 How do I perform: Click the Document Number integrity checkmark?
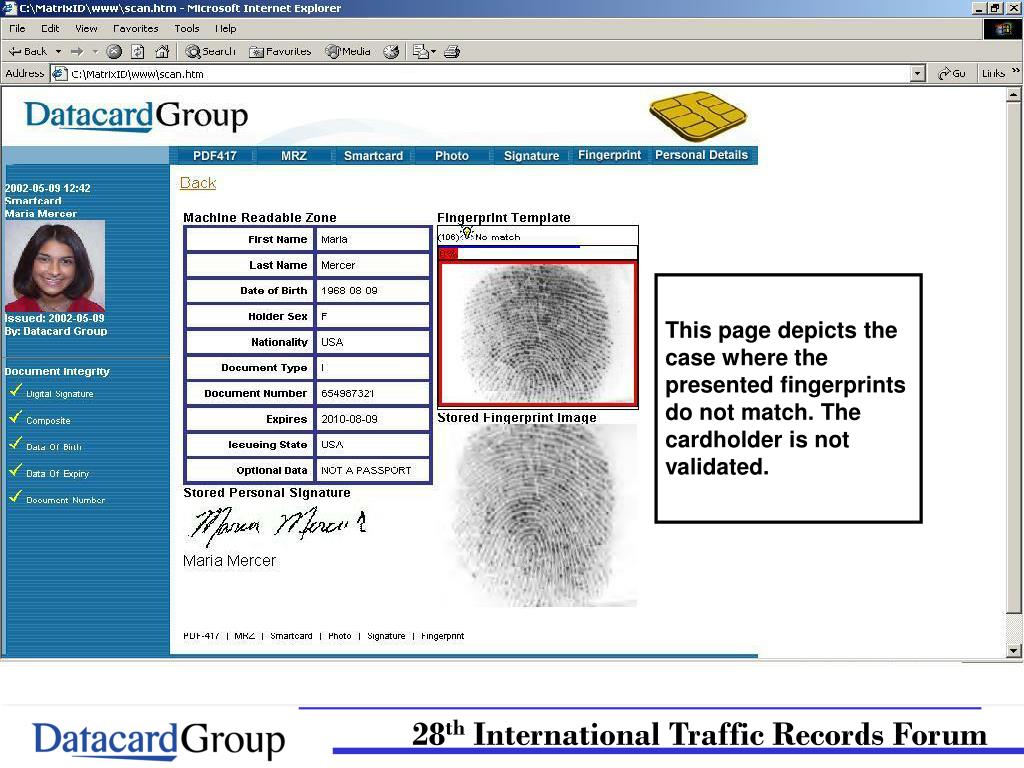click(x=16, y=496)
